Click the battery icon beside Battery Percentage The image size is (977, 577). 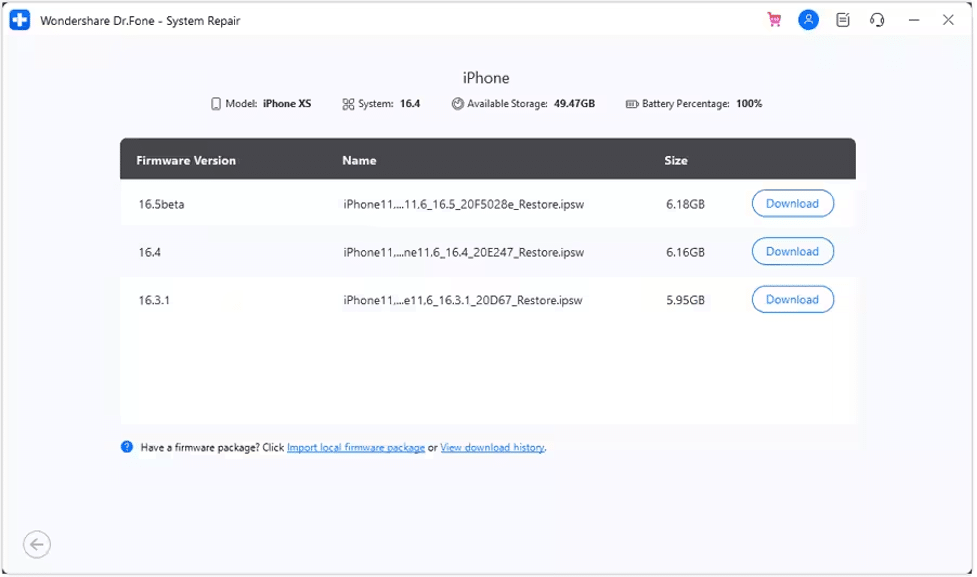630,103
